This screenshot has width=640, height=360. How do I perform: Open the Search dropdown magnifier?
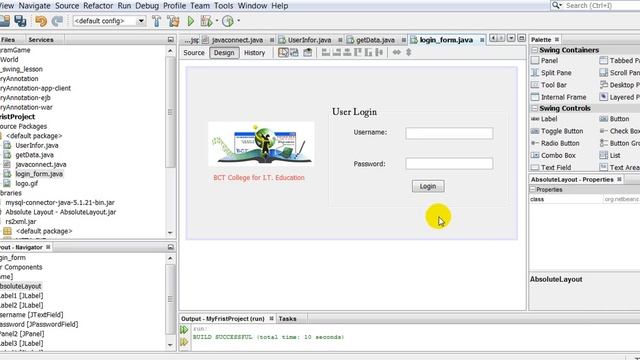point(556,5)
